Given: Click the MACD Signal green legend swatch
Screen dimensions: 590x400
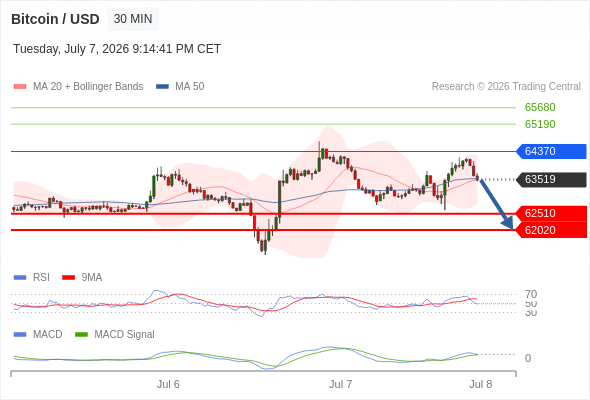Looking at the screenshot, I should tap(81, 335).
